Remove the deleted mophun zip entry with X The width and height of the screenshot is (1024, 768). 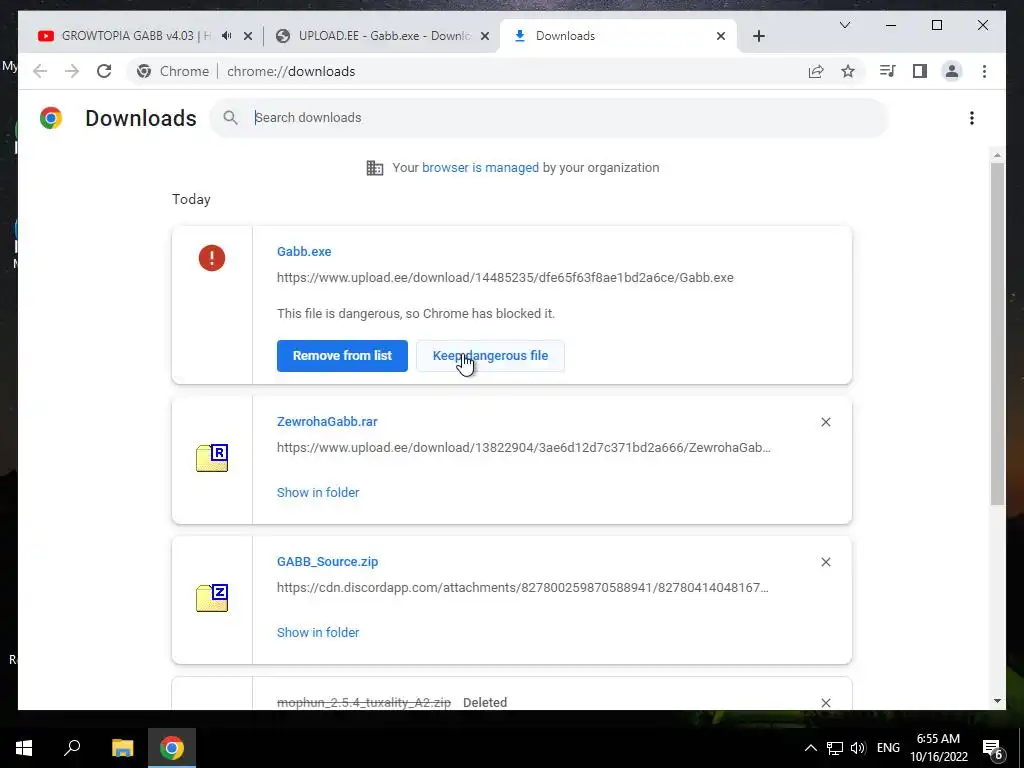tap(825, 703)
